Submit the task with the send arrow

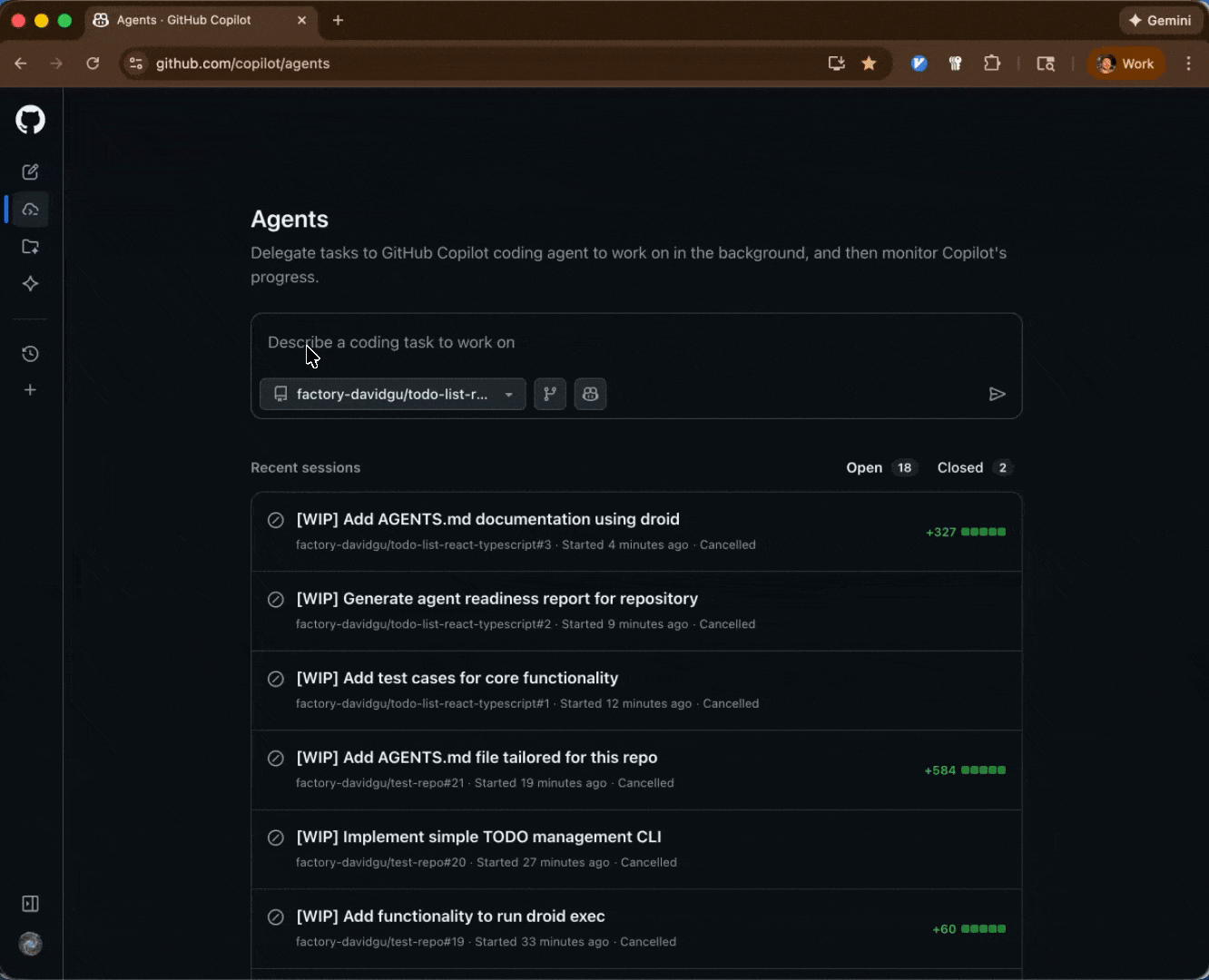pos(998,394)
